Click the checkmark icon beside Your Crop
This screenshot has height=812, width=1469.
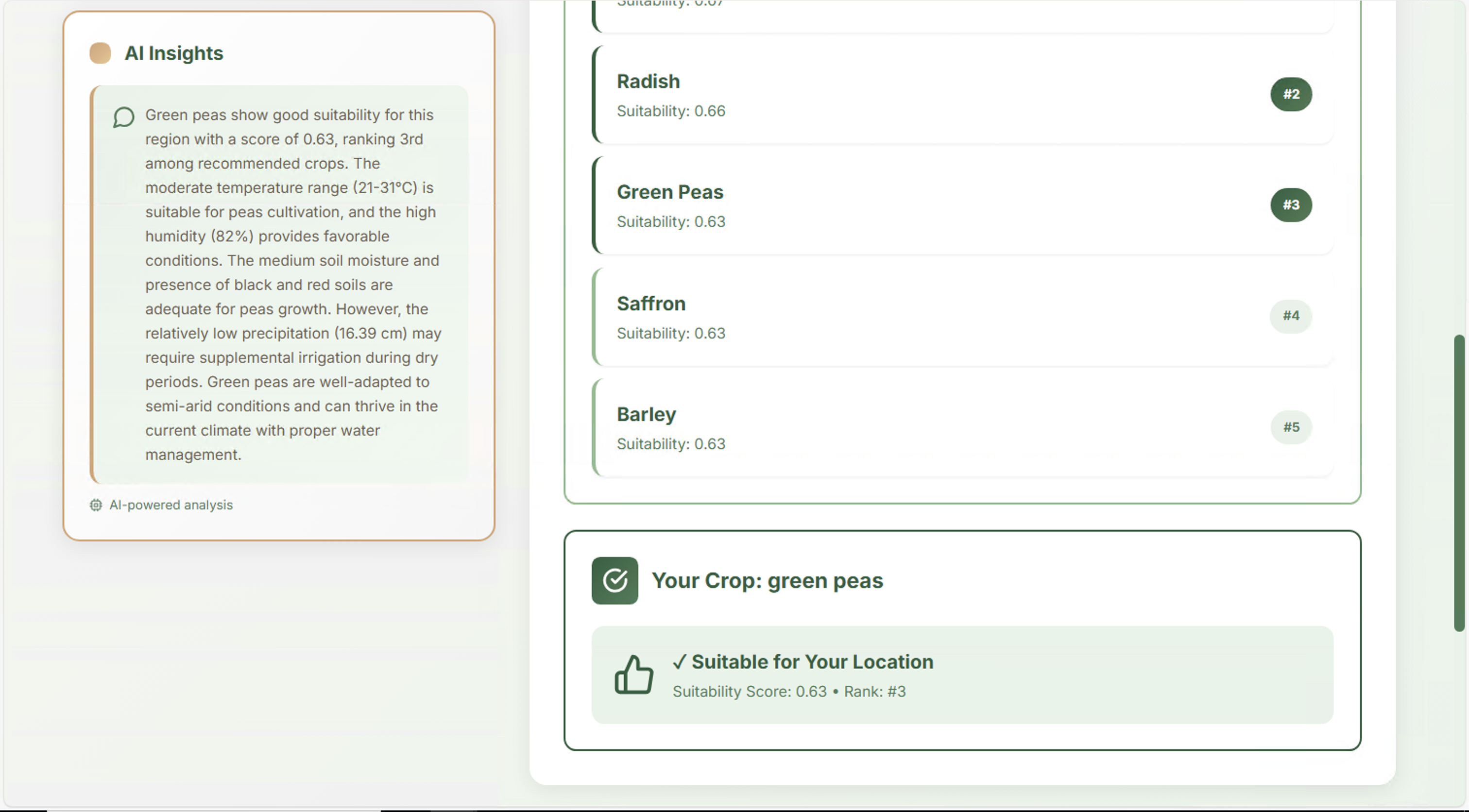(614, 580)
